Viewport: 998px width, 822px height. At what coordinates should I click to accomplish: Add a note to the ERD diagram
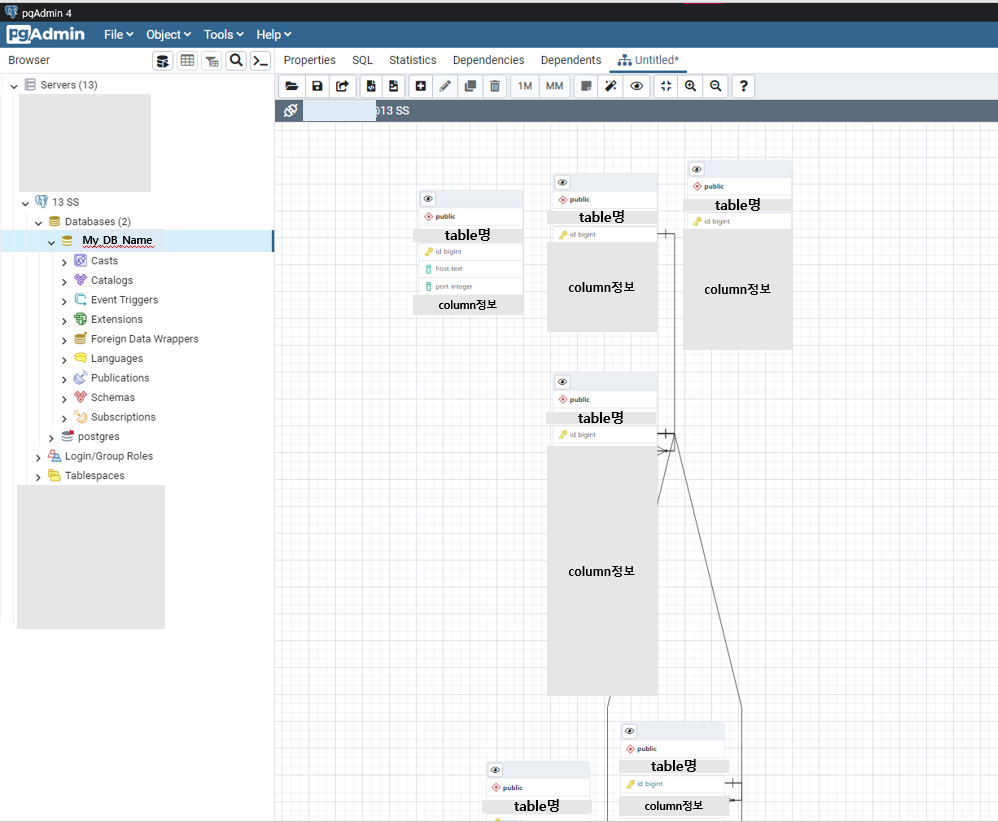click(588, 86)
